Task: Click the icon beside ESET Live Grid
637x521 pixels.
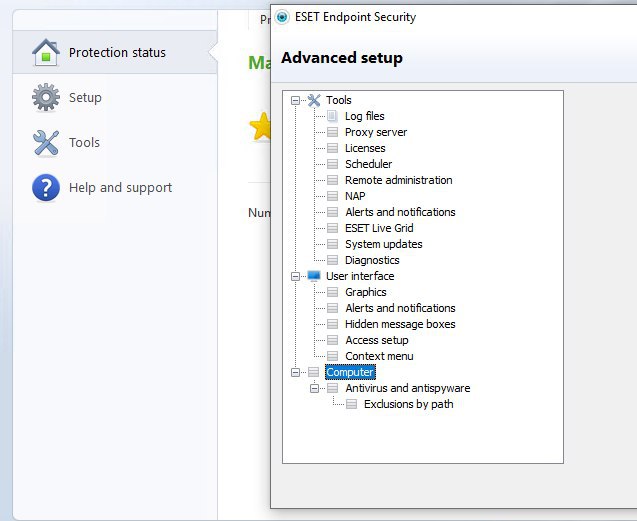Action: tap(332, 228)
